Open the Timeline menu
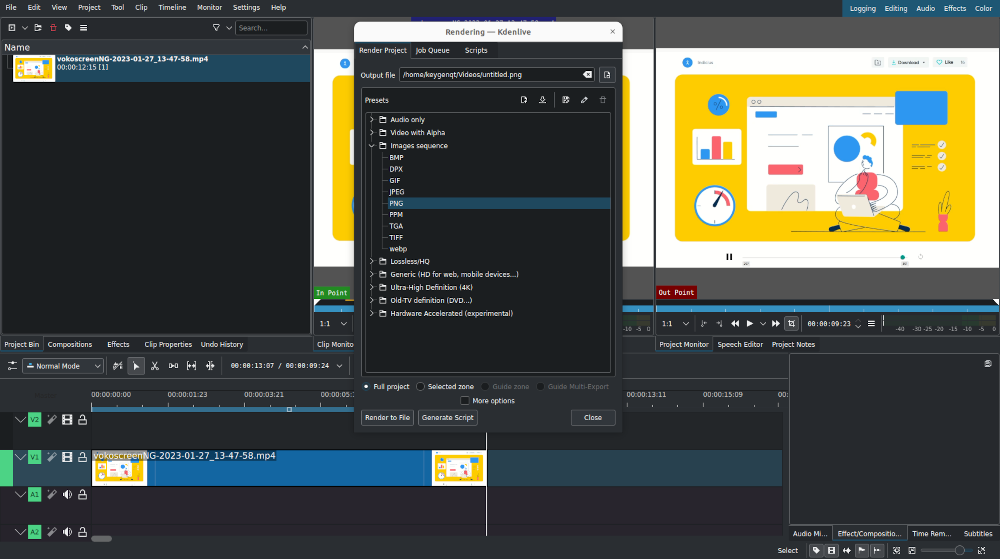Viewport: 1000px width, 559px height. pos(172,8)
